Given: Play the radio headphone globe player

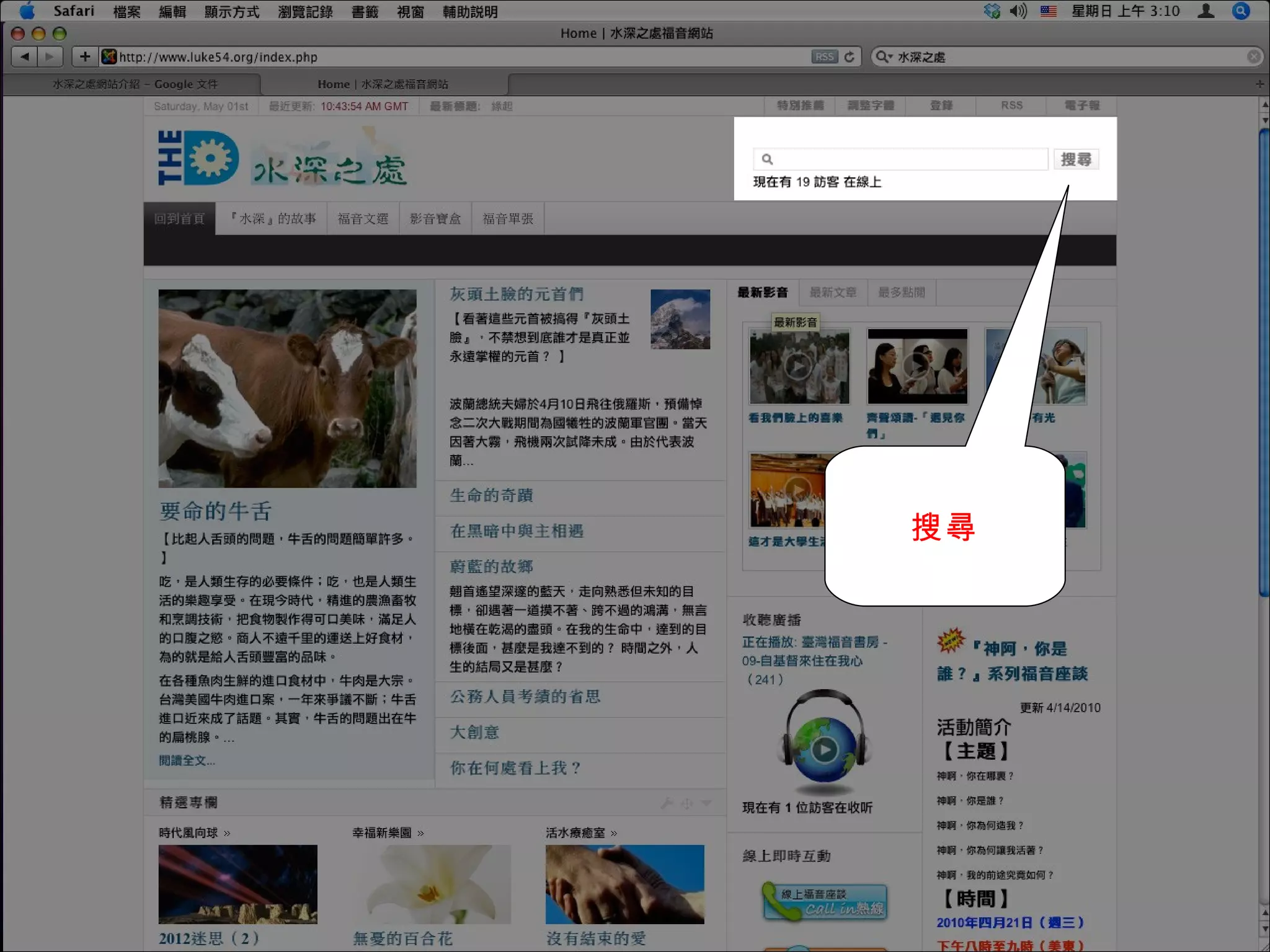Looking at the screenshot, I should (x=824, y=750).
